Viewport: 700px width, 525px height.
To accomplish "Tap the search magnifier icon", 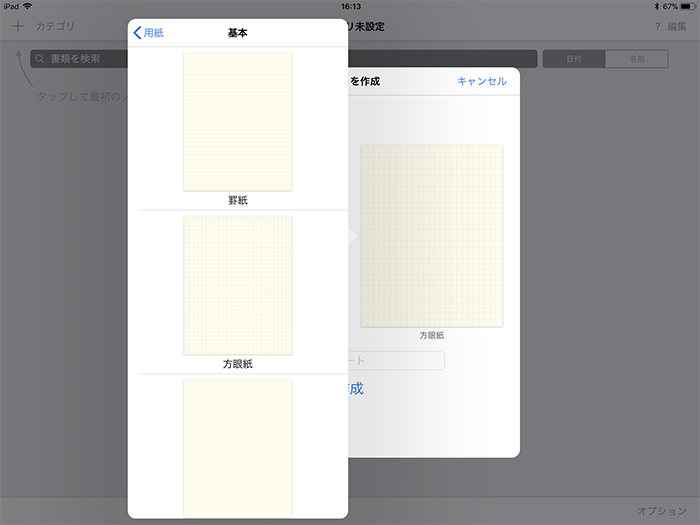I will tap(40, 59).
